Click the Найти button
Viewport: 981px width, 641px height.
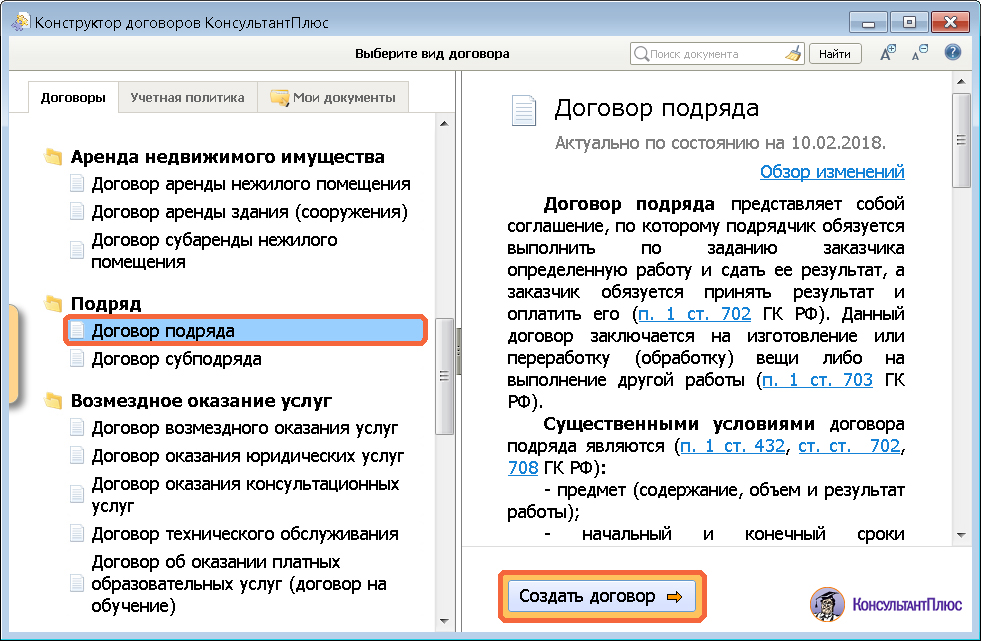(x=835, y=54)
